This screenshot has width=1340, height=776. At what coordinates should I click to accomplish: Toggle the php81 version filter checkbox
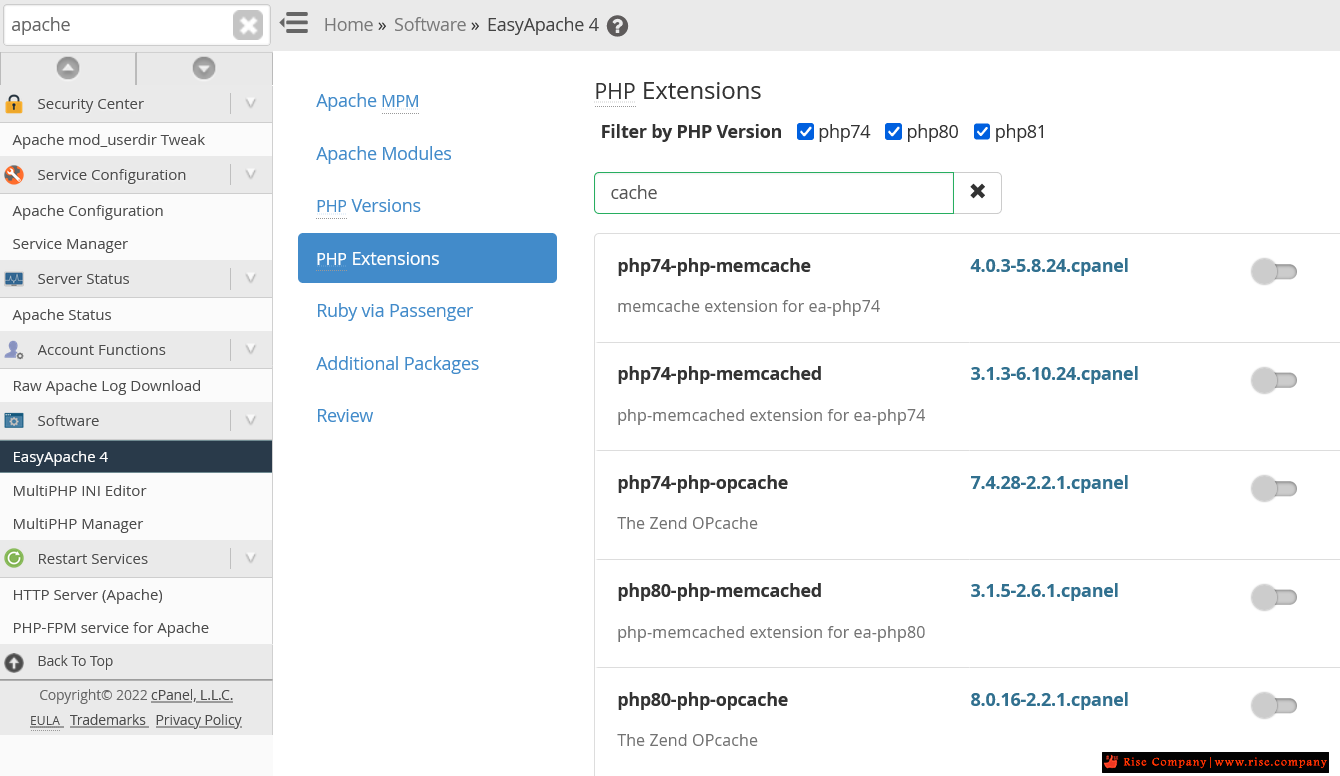click(x=982, y=132)
